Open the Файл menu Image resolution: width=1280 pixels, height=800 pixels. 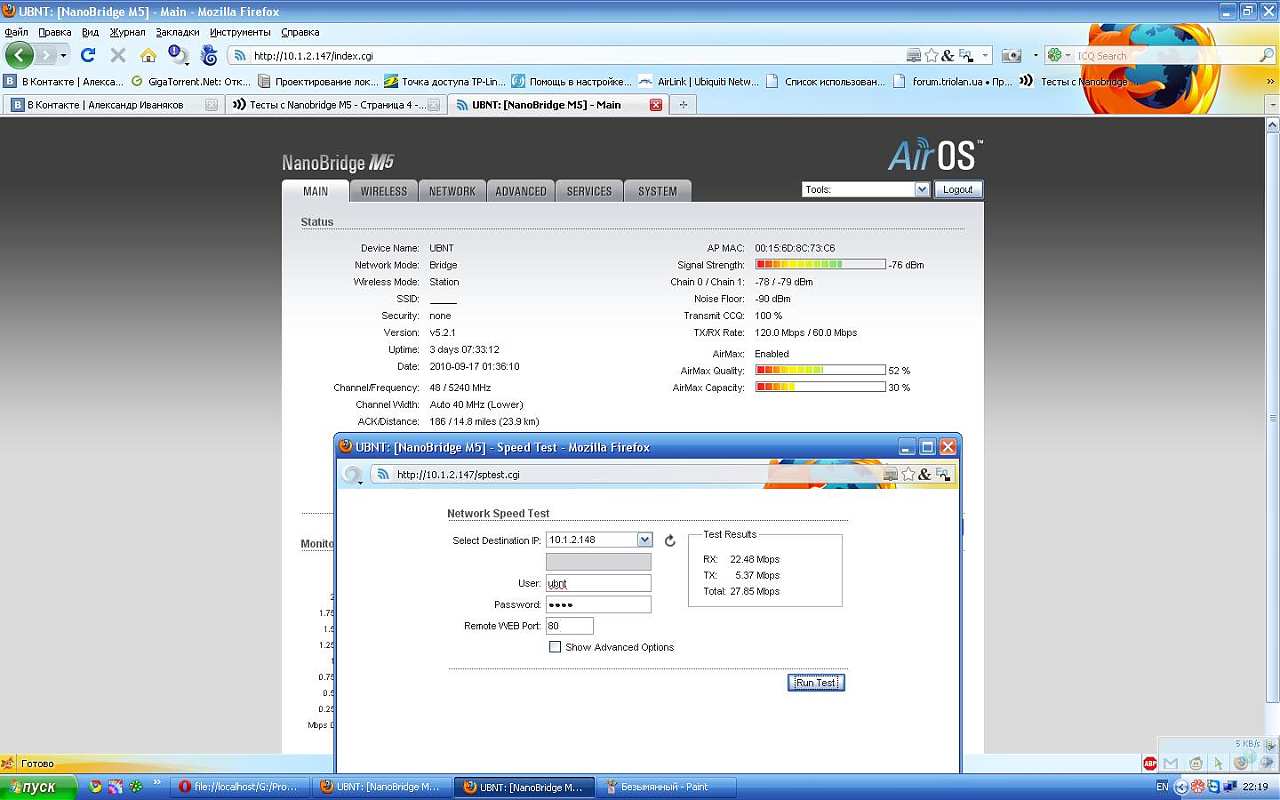point(15,32)
